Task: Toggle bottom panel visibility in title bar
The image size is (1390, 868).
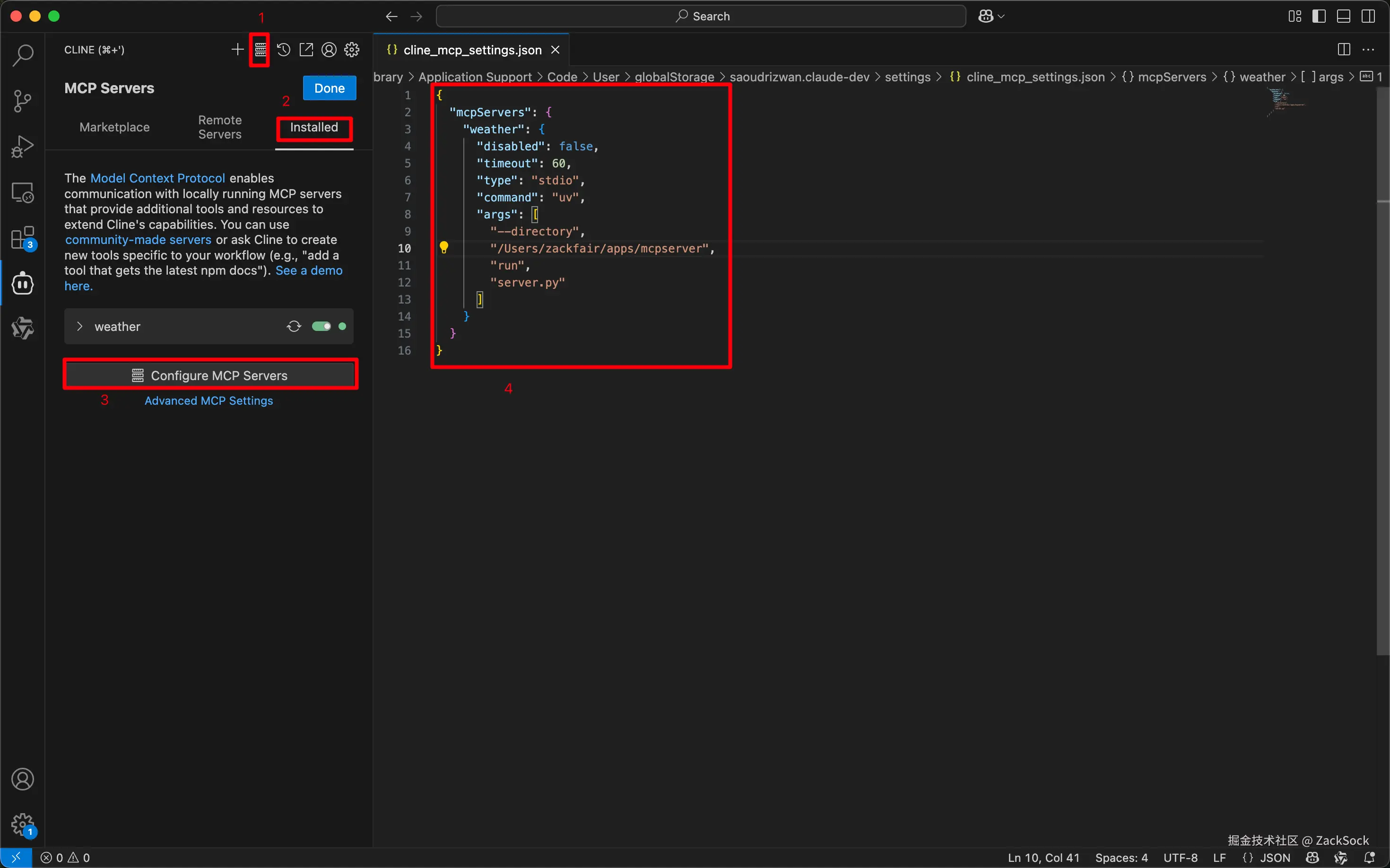Action: (1344, 16)
